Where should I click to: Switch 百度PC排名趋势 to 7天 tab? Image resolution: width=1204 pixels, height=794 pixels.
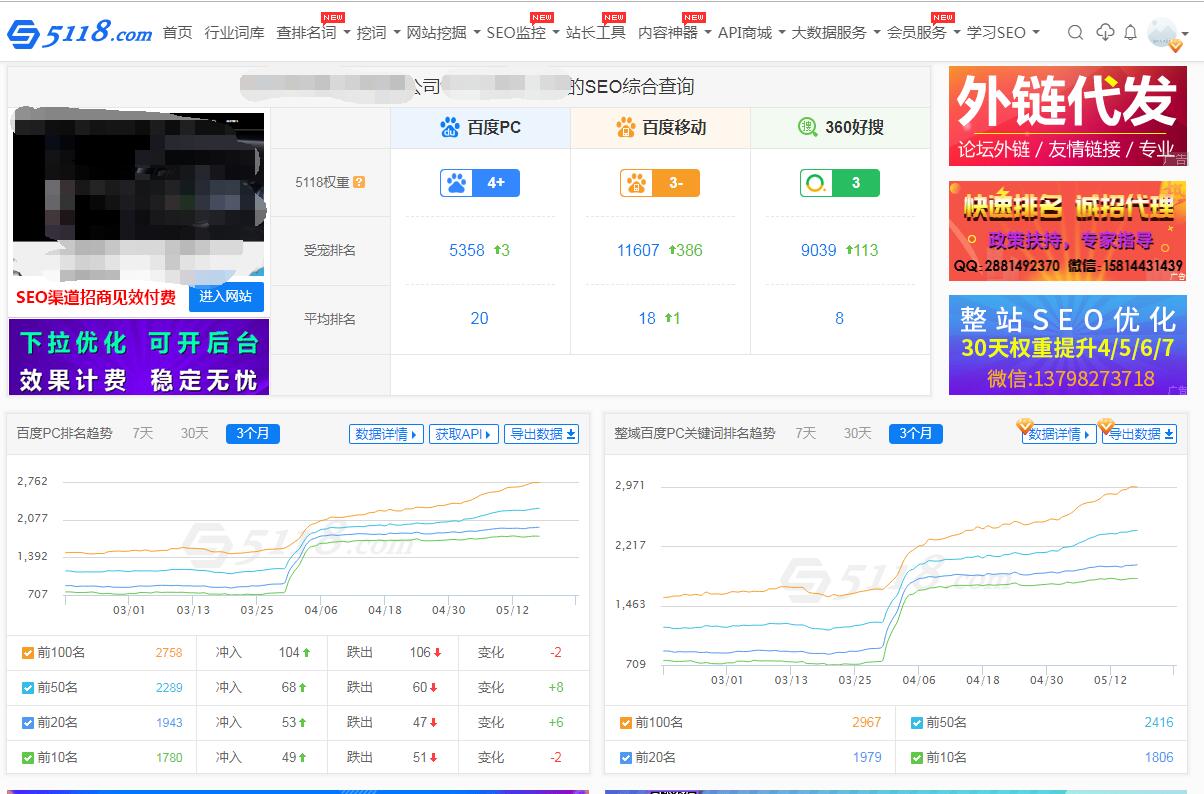(143, 433)
